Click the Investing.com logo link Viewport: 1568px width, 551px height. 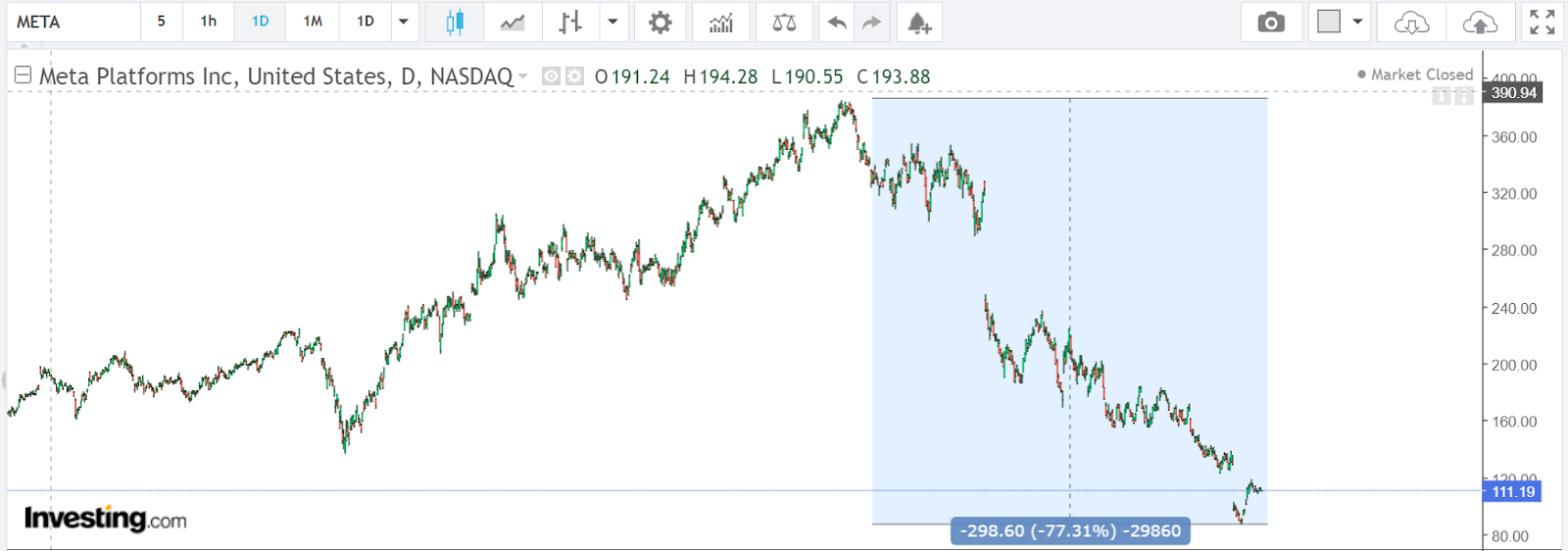(x=105, y=518)
